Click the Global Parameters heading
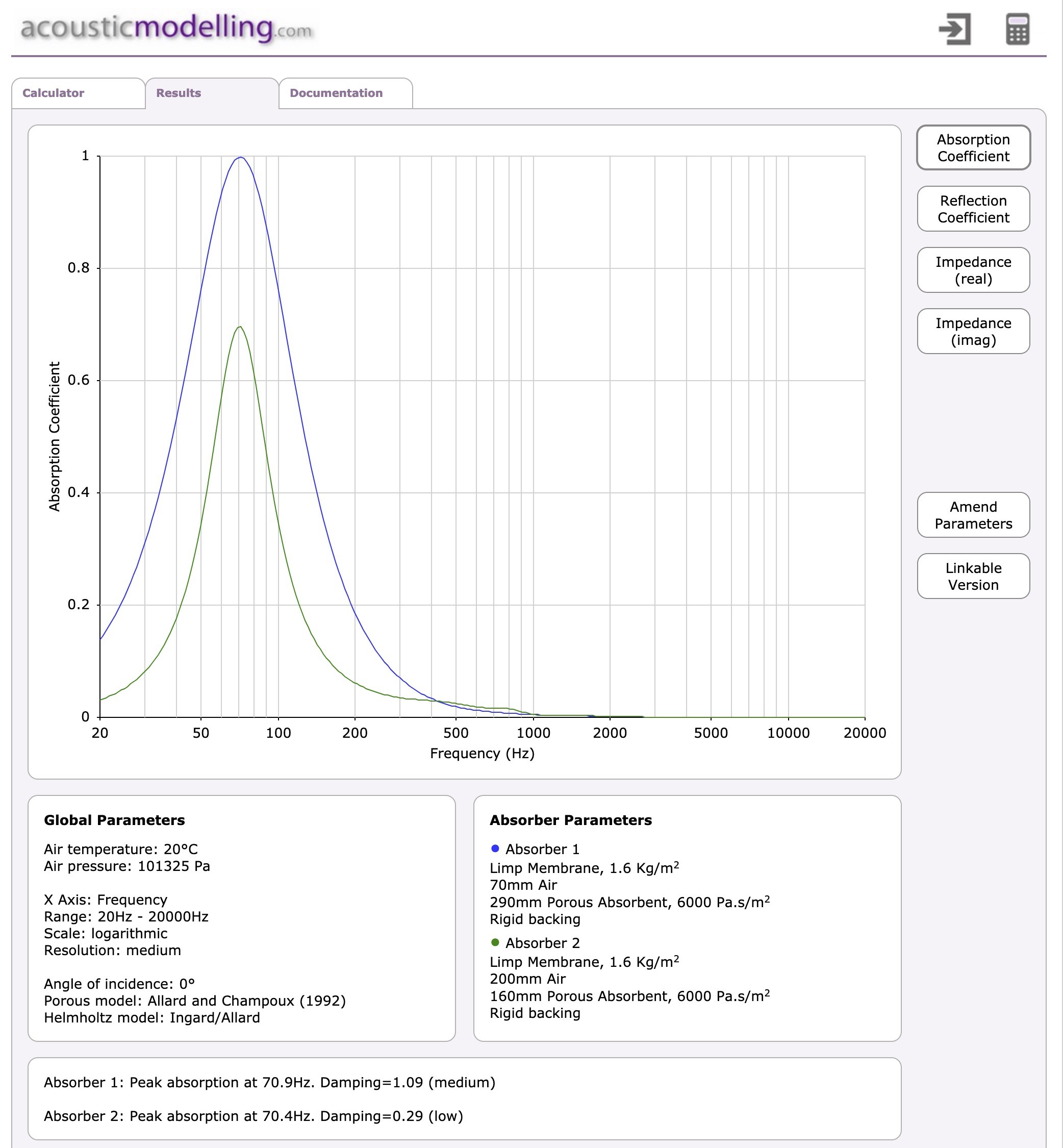Viewport: 1063px width, 1148px height. tap(114, 820)
